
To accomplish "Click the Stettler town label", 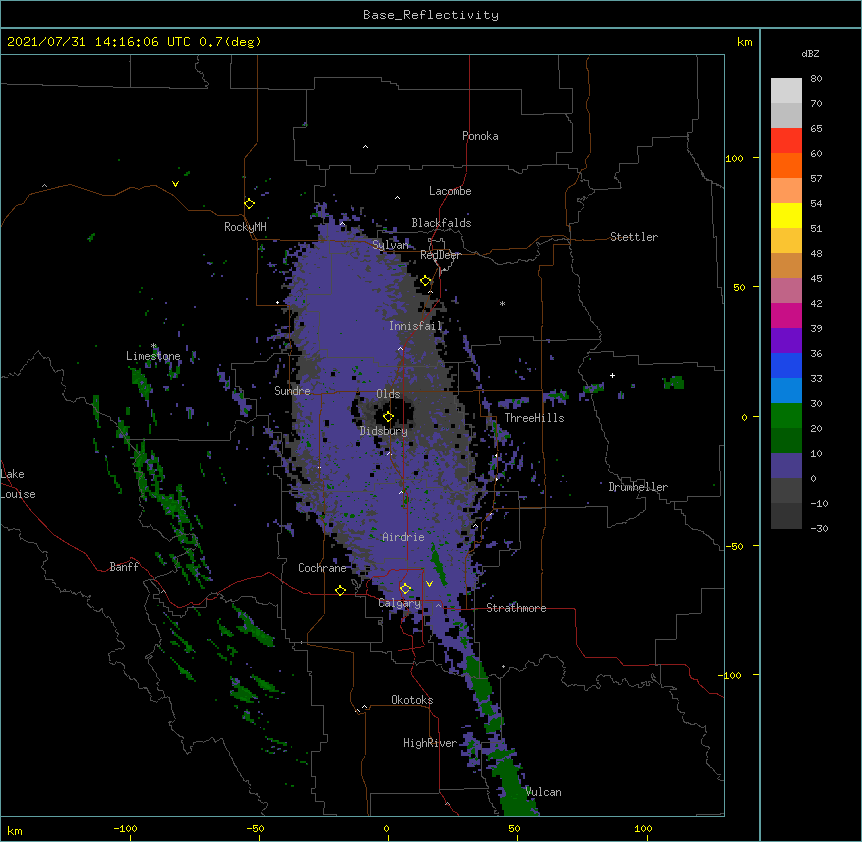I will 634,237.
